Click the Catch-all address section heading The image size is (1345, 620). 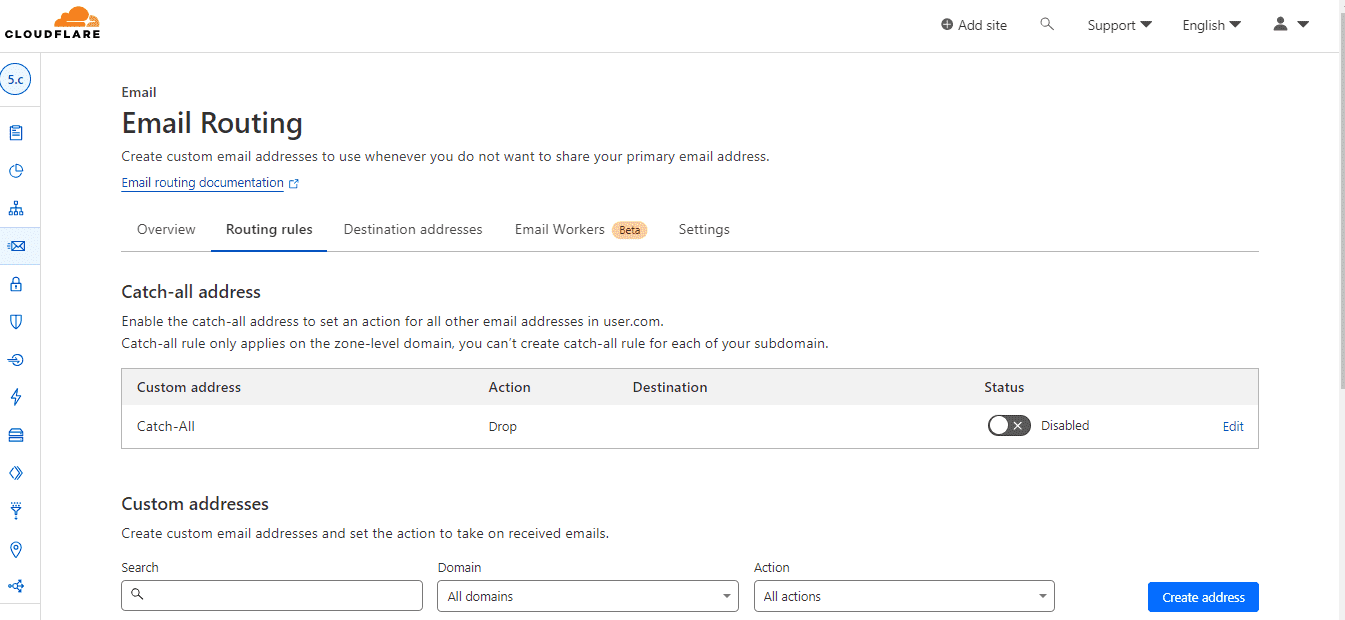tap(191, 292)
